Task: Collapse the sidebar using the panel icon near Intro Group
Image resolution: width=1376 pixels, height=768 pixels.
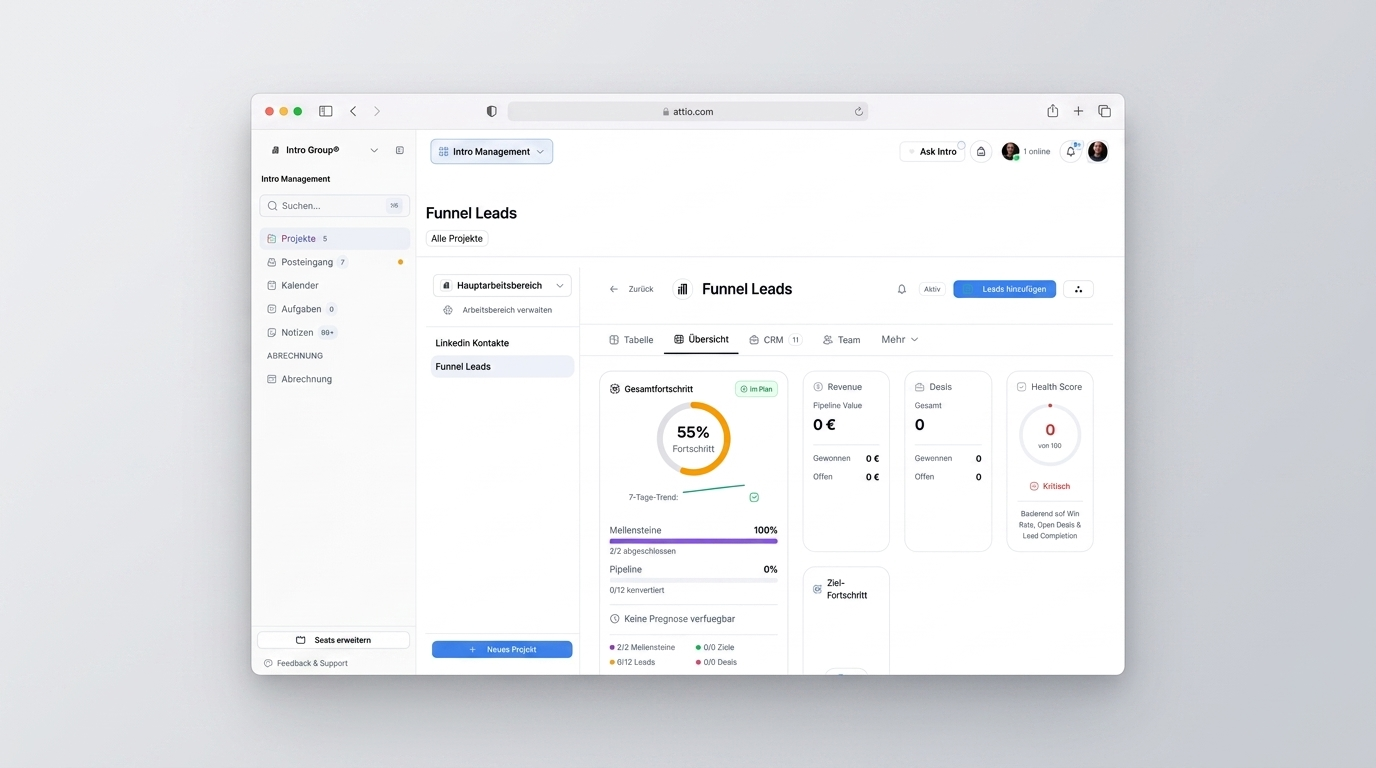Action: pyautogui.click(x=399, y=150)
